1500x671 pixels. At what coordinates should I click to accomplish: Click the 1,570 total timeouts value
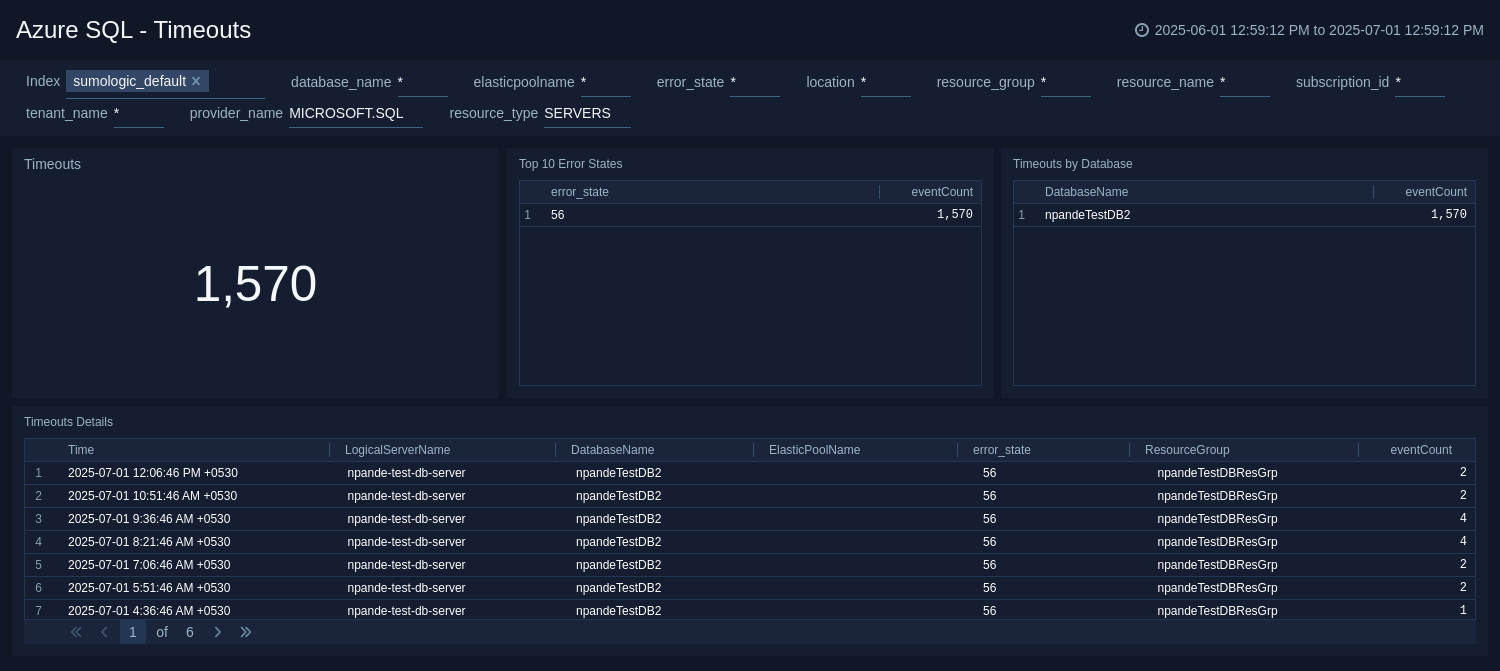255,284
